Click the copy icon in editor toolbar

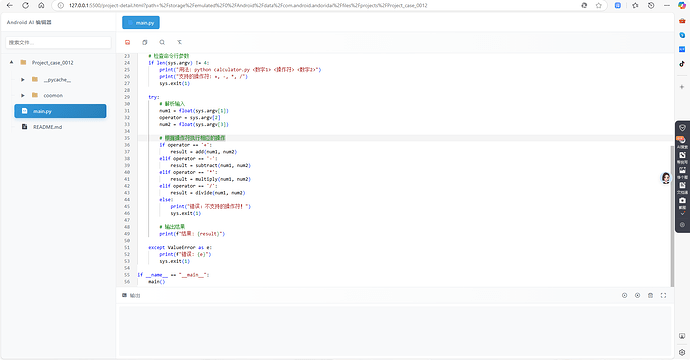(144, 42)
